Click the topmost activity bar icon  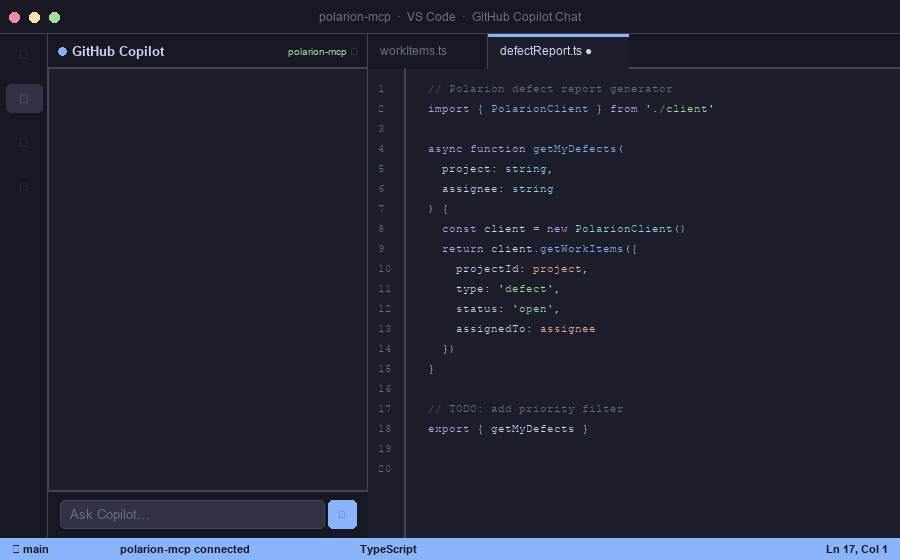(24, 55)
